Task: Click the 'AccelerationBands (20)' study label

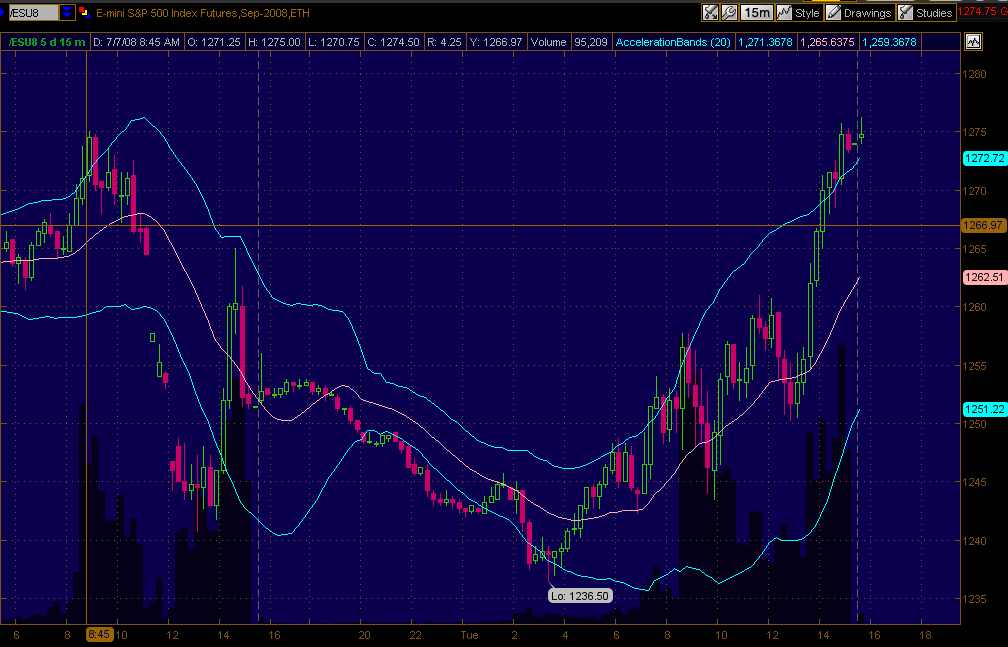Action: [673, 42]
